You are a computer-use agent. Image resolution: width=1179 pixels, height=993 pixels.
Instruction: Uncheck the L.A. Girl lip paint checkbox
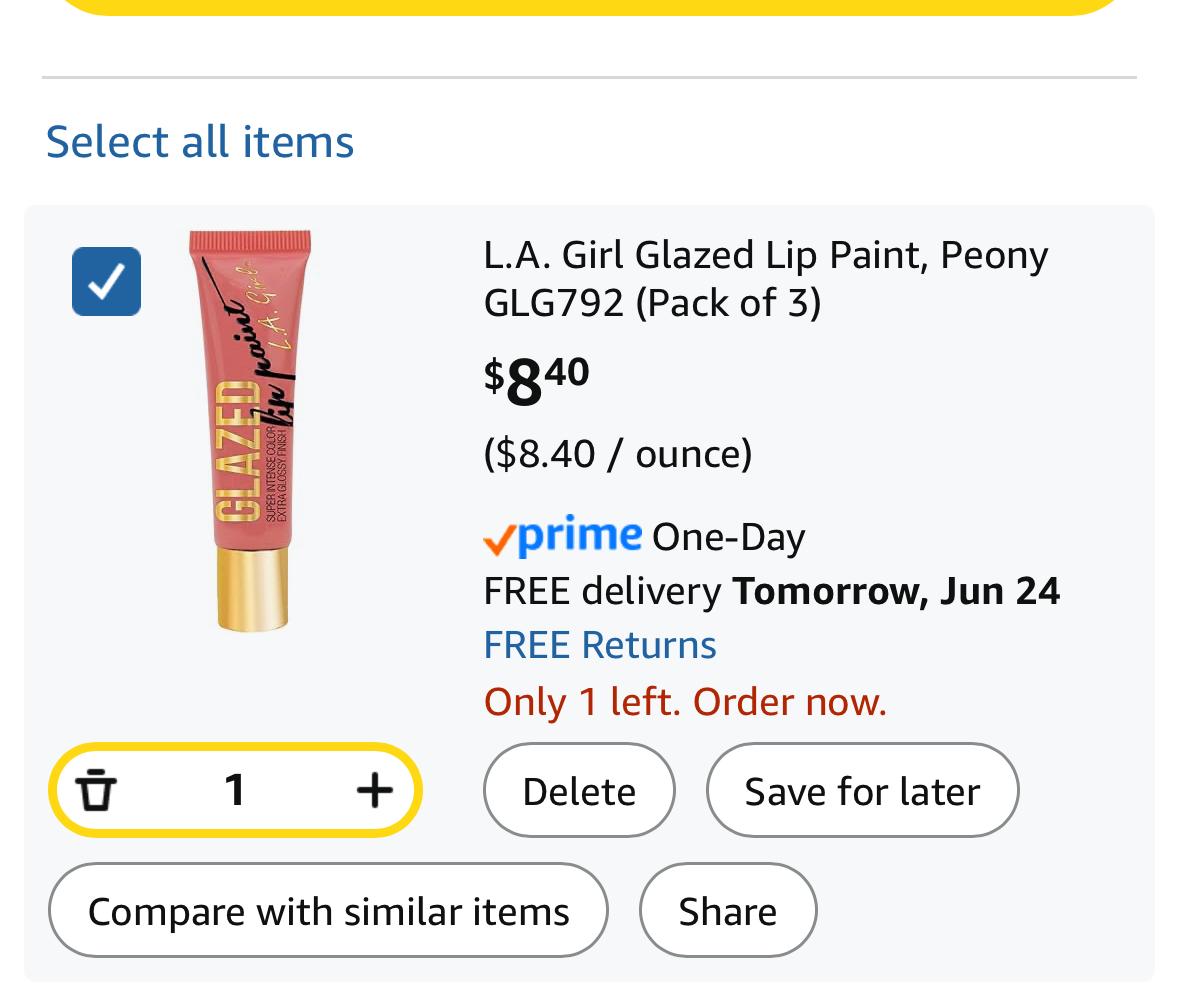pos(106,281)
